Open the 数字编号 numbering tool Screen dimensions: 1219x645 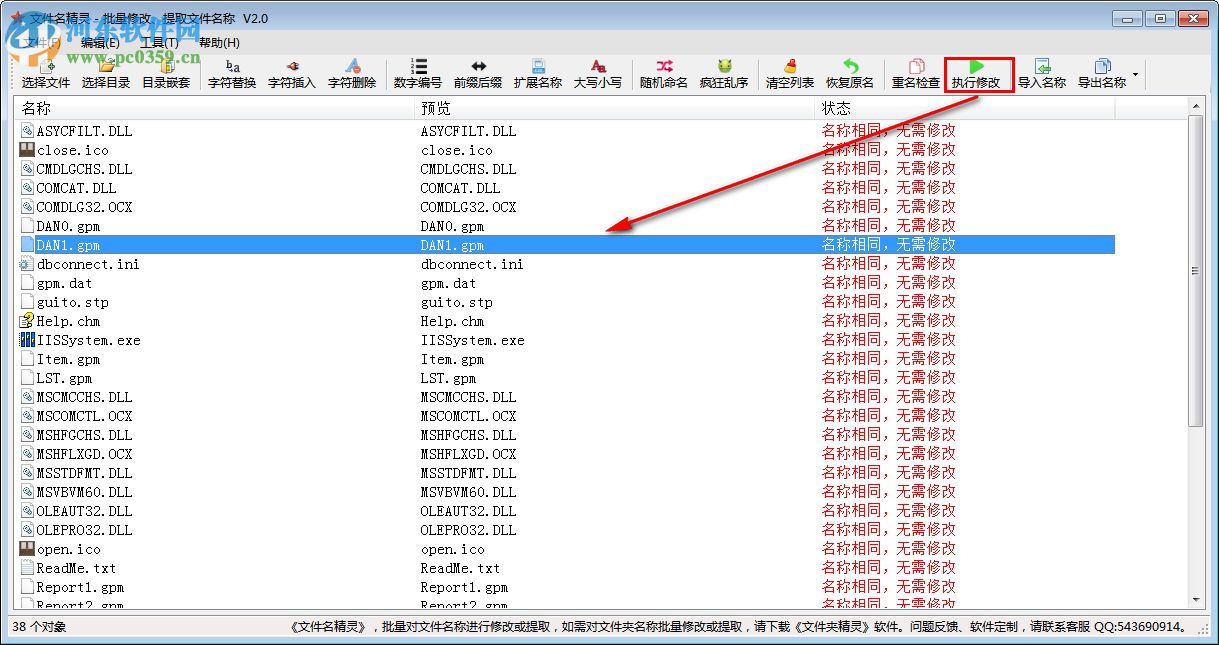418,74
